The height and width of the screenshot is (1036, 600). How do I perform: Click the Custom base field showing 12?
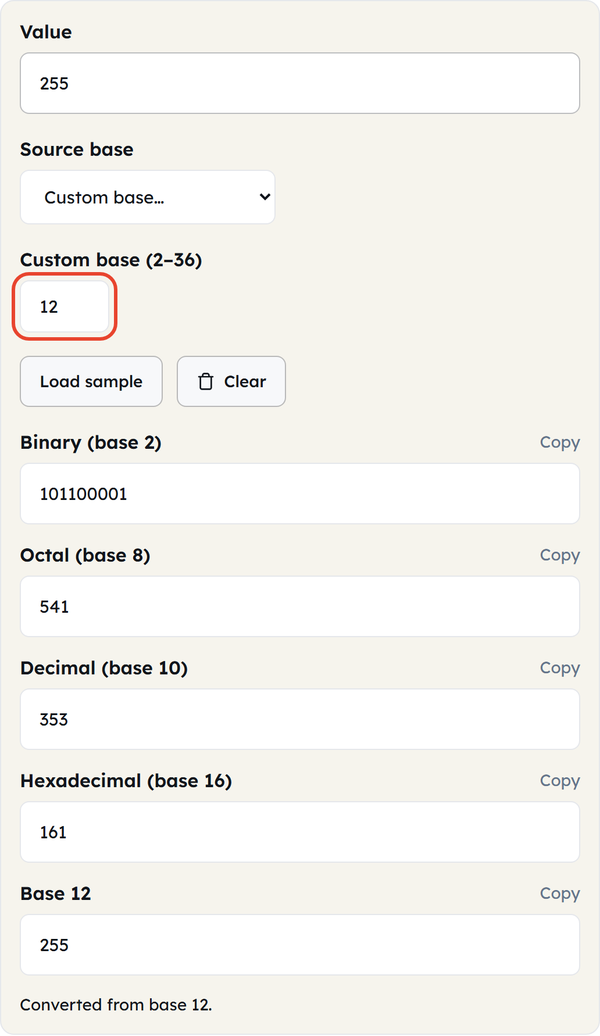[x=65, y=307]
